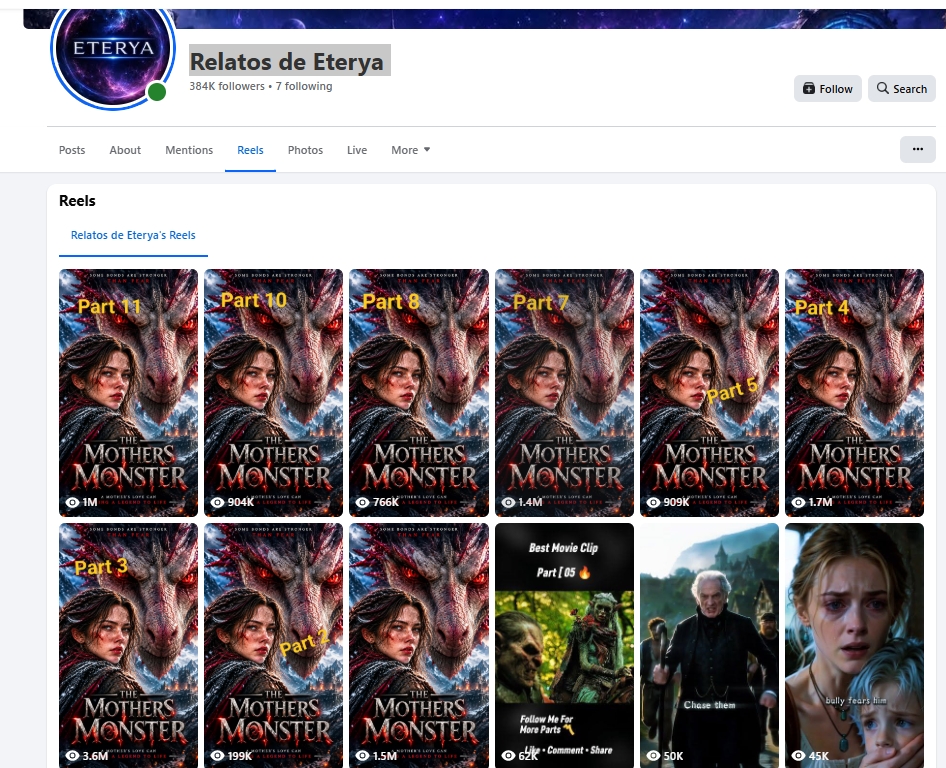
Task: Click the Reels section heading
Action: (77, 201)
